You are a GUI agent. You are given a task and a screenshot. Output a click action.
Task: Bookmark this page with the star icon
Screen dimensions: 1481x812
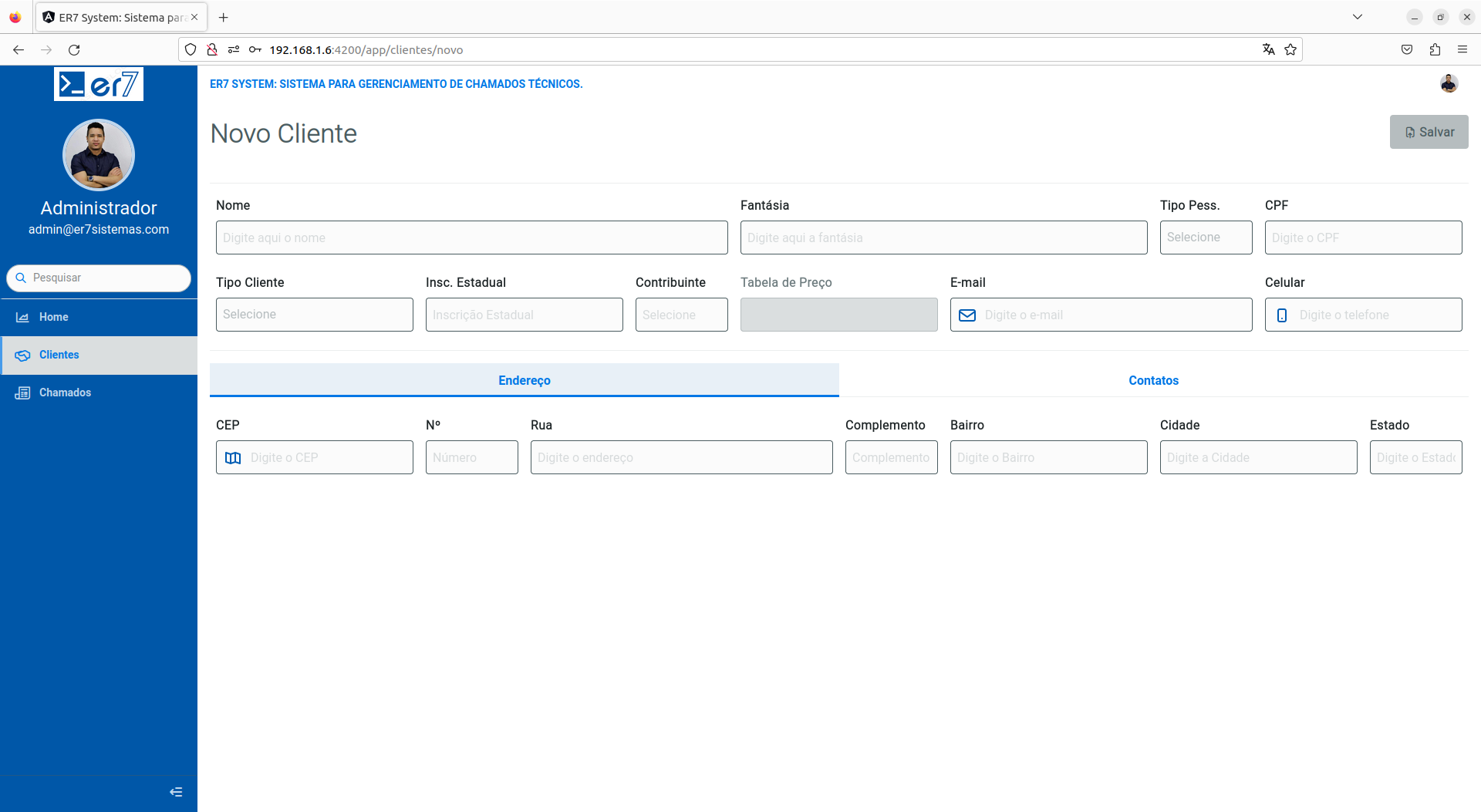[1290, 49]
